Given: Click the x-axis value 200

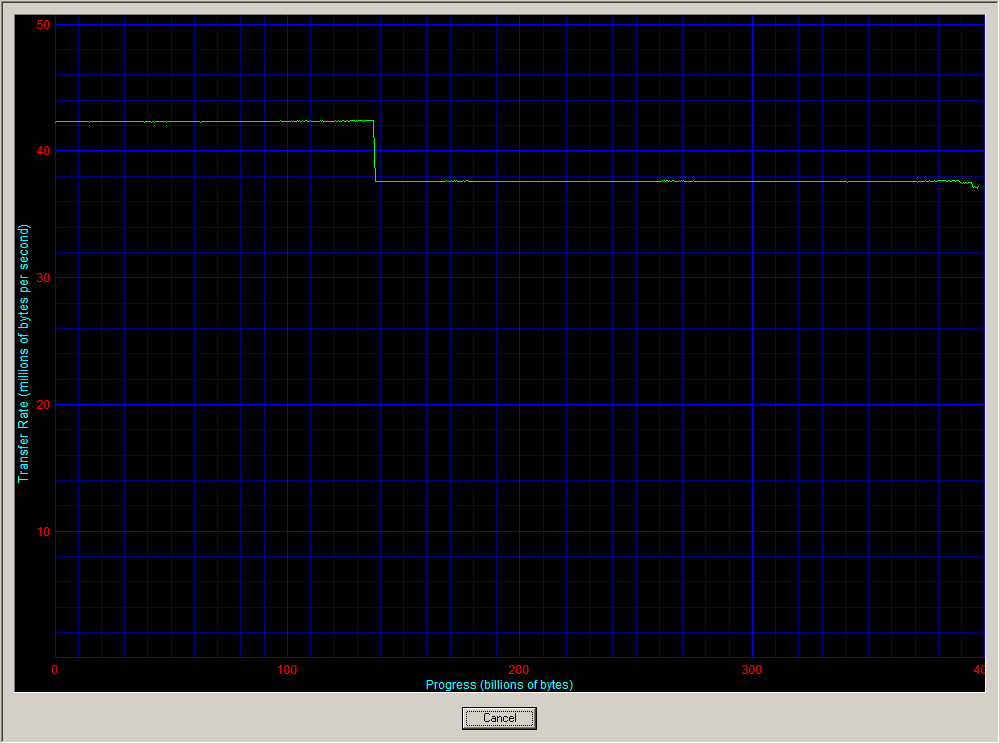Looking at the screenshot, I should [519, 669].
